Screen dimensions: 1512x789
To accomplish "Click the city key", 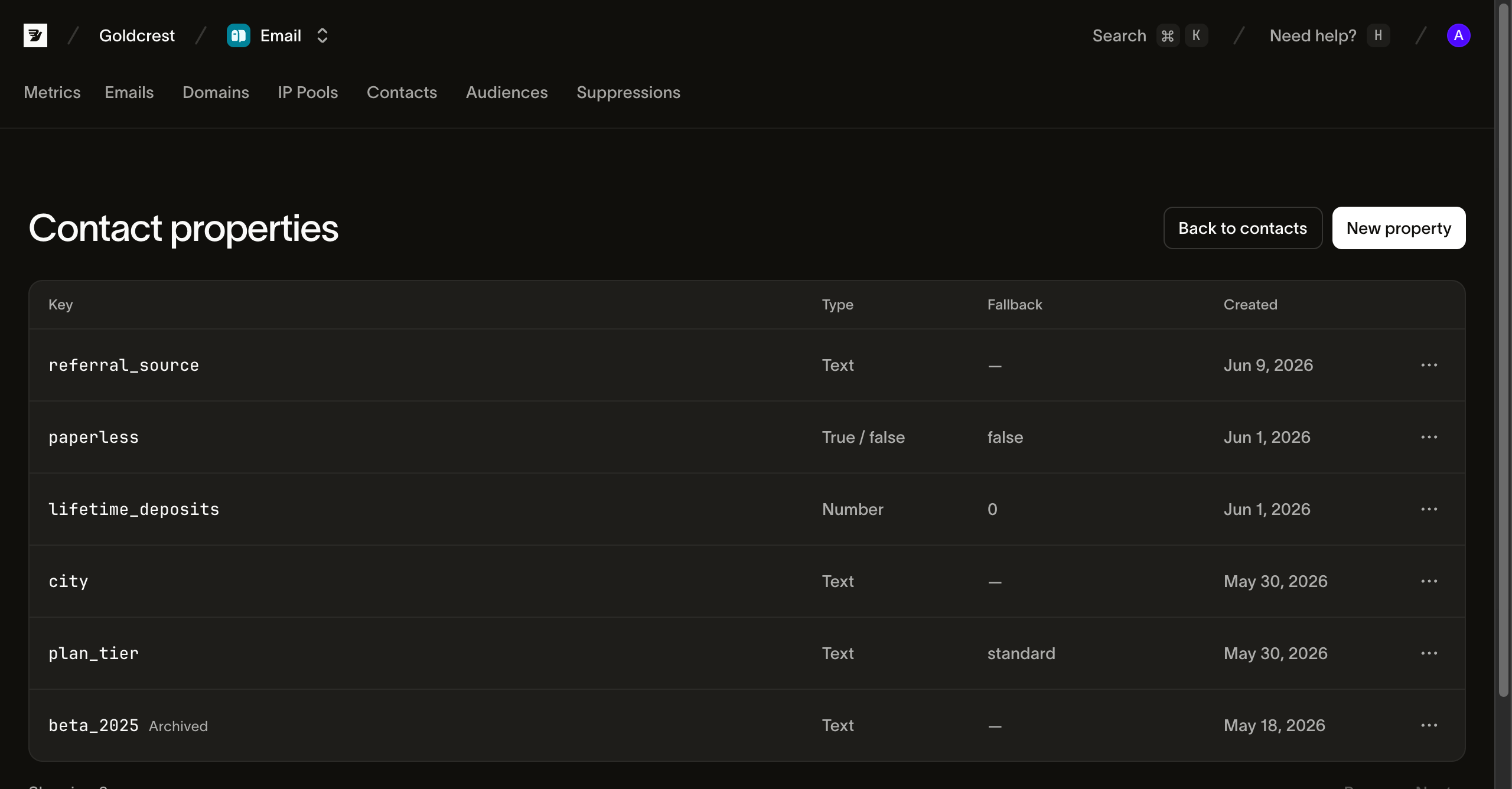I will (x=69, y=582).
